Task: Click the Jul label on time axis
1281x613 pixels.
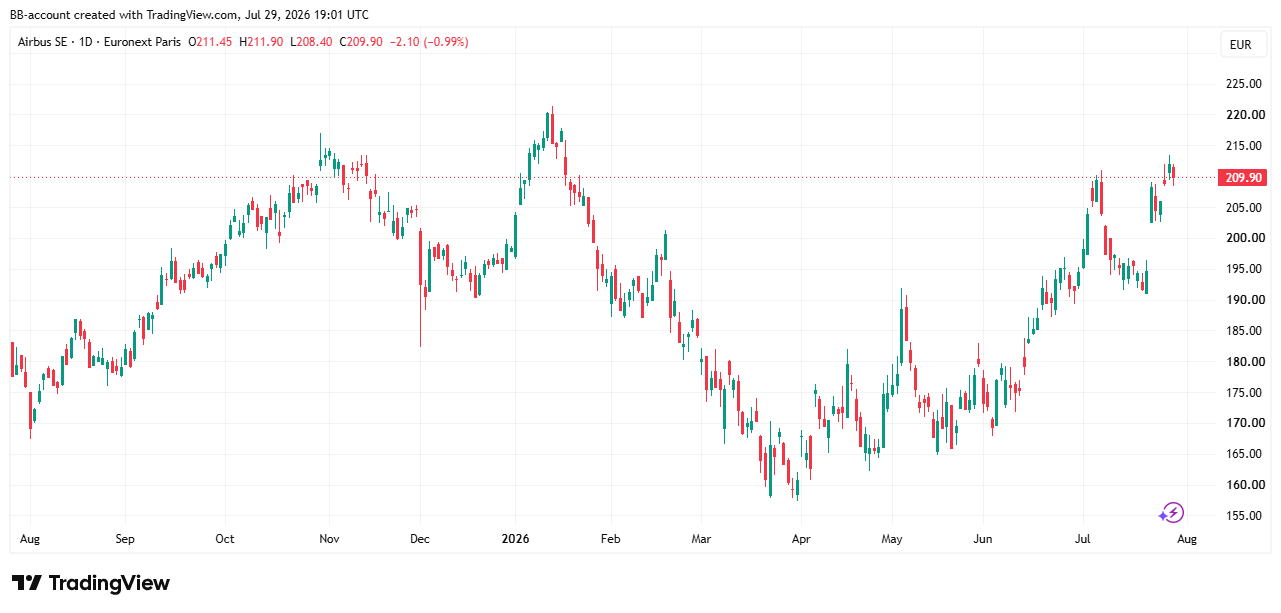Action: [1084, 539]
